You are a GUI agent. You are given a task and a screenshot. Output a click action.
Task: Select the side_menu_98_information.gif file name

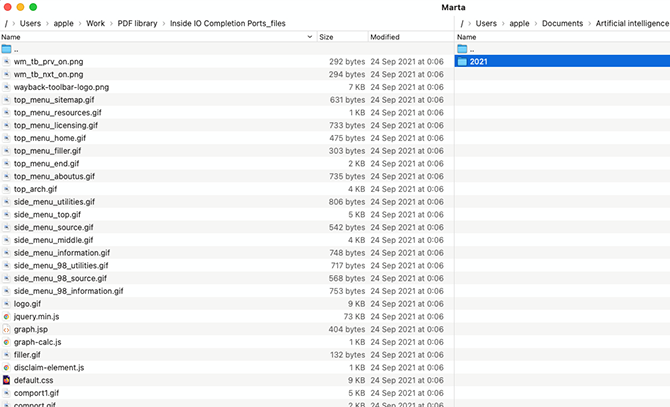(68, 291)
